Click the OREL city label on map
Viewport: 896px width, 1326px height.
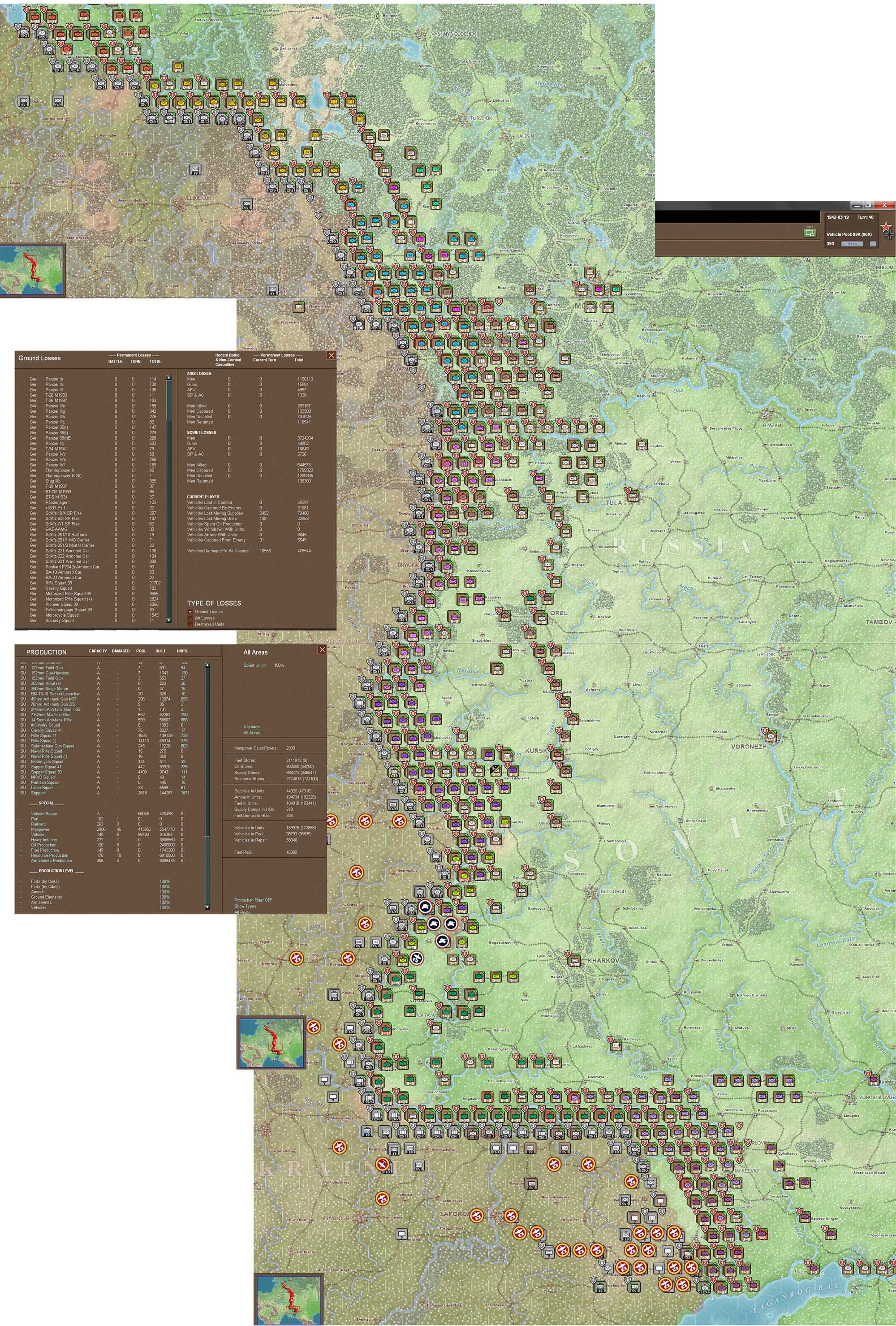coord(559,613)
